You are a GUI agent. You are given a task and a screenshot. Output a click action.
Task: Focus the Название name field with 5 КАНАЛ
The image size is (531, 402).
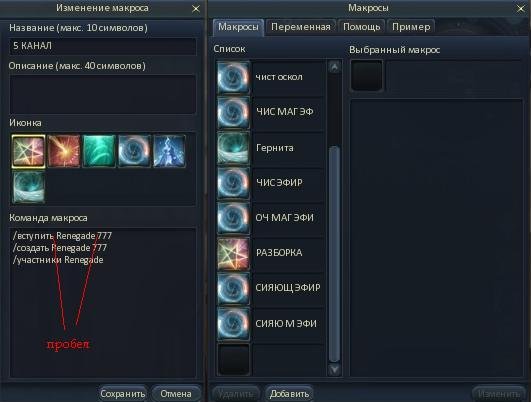103,46
